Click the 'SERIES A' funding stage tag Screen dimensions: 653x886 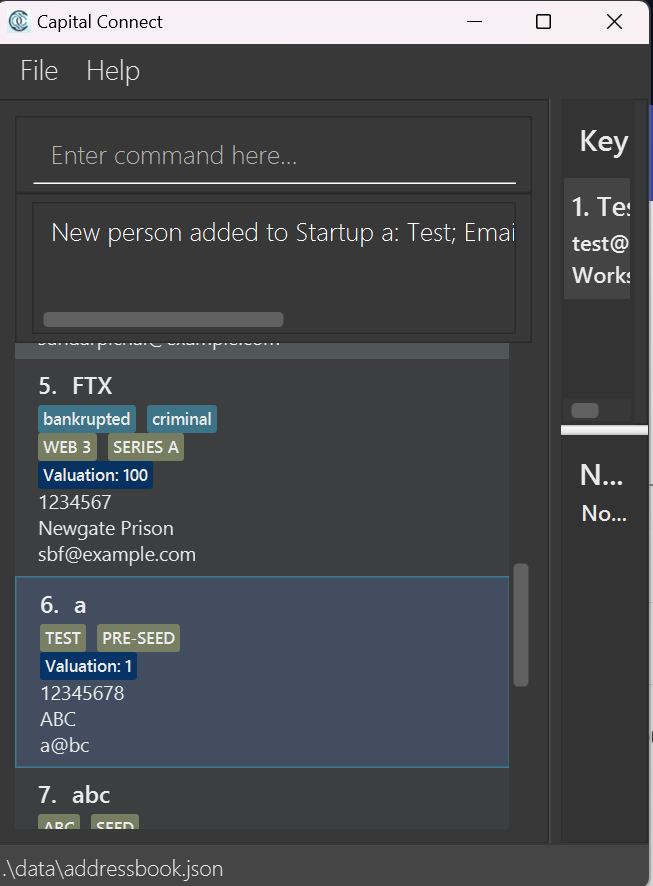[146, 447]
